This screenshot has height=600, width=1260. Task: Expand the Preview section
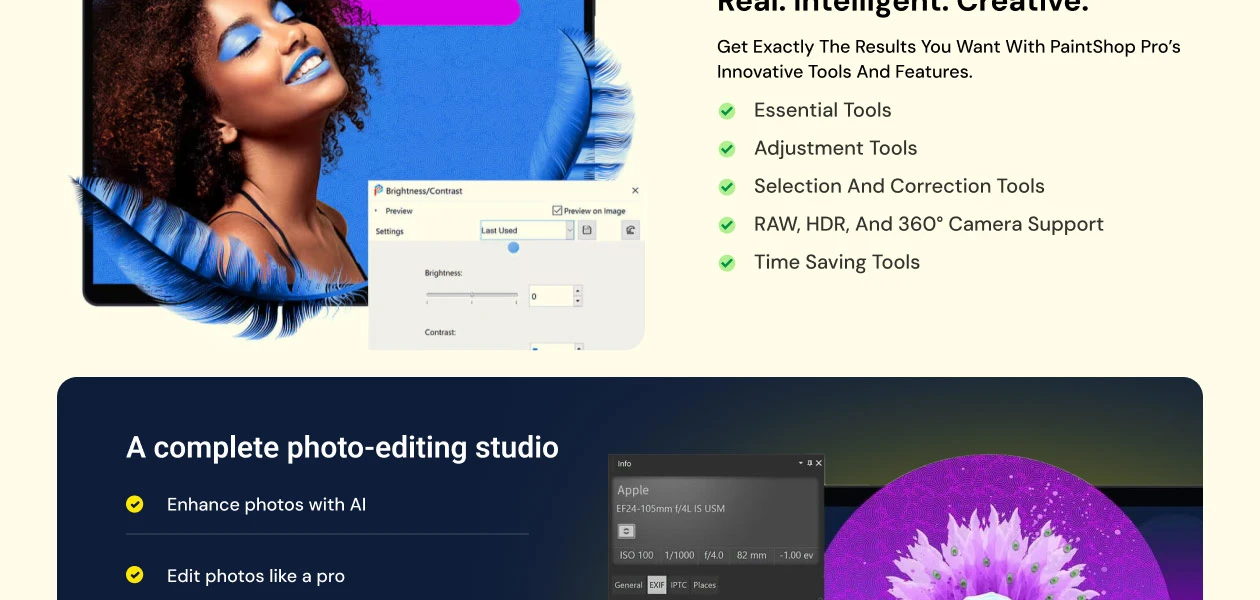coord(376,210)
